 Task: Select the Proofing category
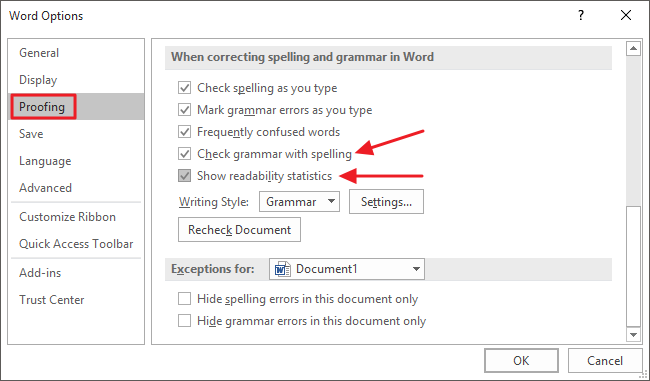tap(42, 107)
